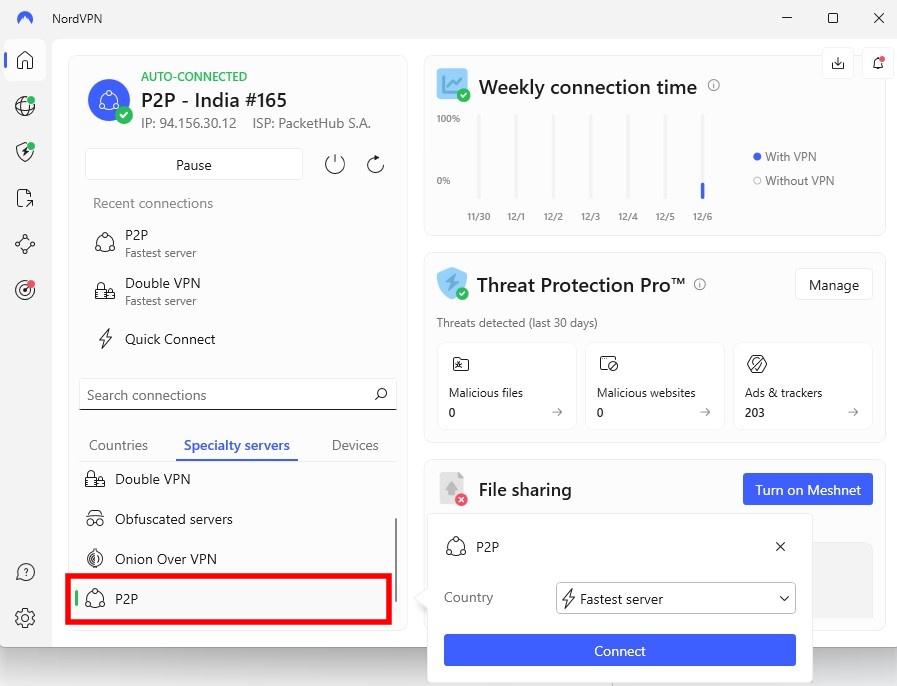Open the VPN globe sidebar icon
Viewport: 897px width, 686px height.
[x=25, y=106]
